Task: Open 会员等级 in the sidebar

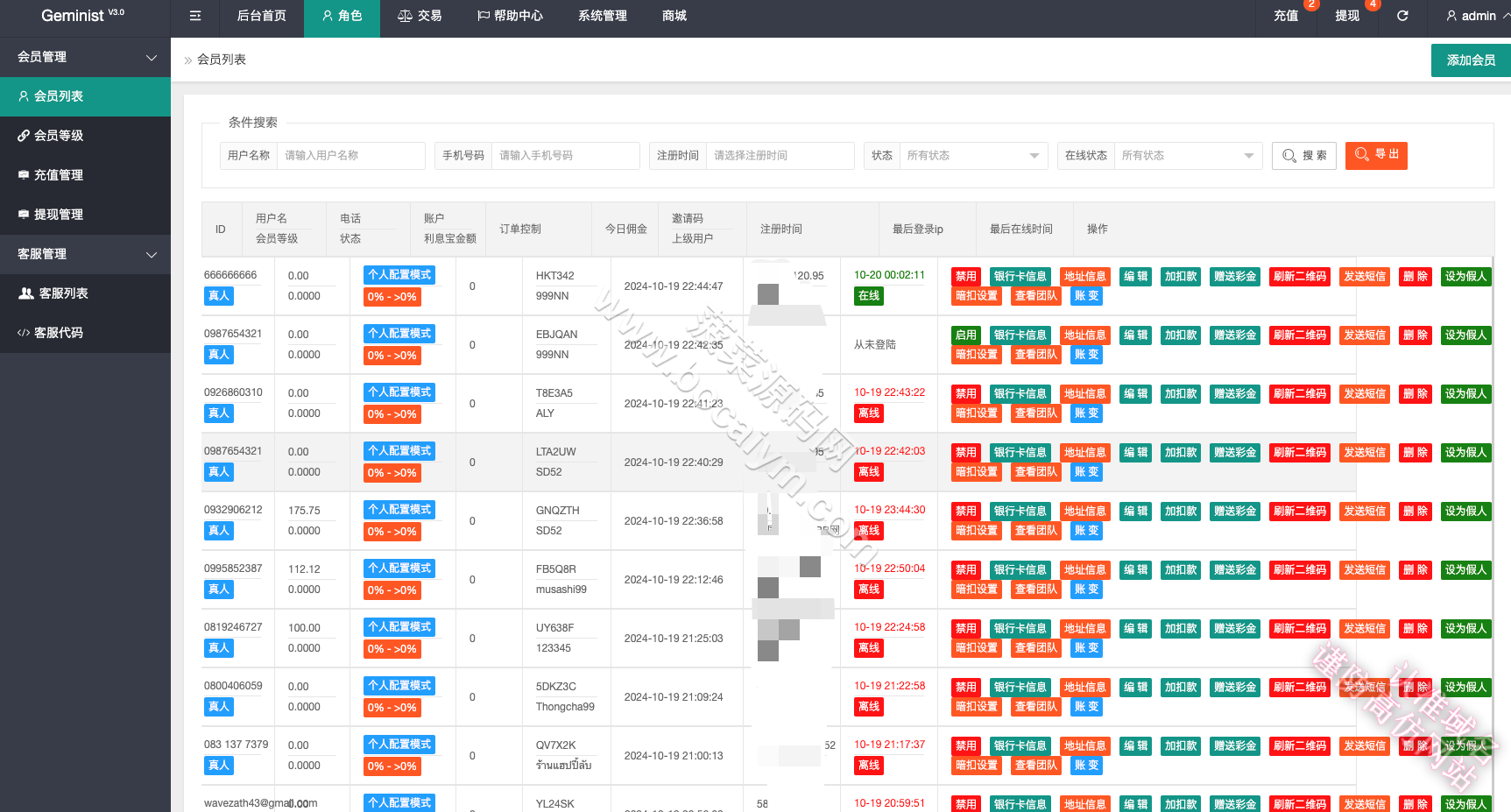Action: [85, 136]
